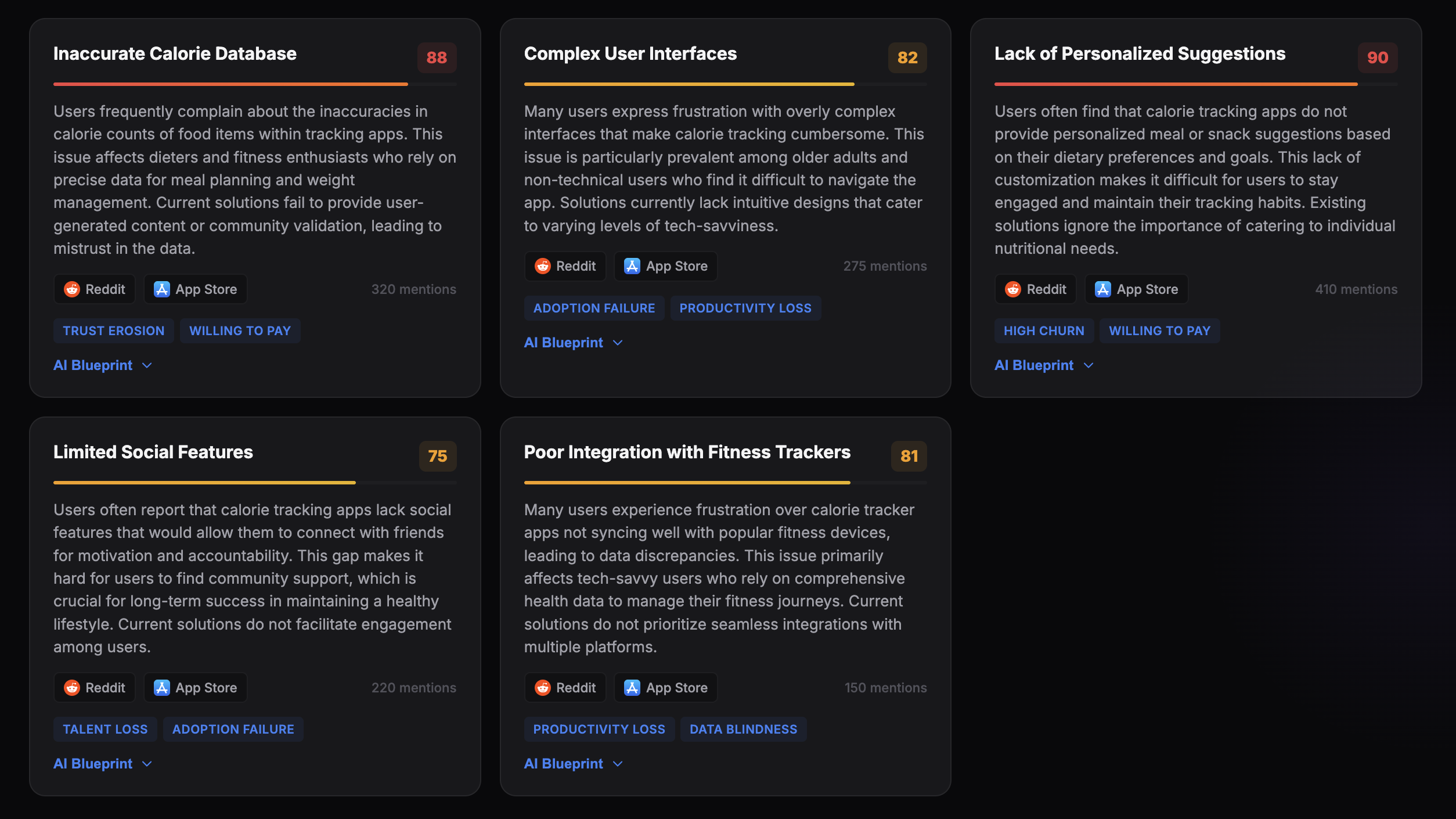1456x819 pixels.
Task: Open AI Blueprint chevron in Personalized Suggestions card
Action: click(x=1089, y=365)
